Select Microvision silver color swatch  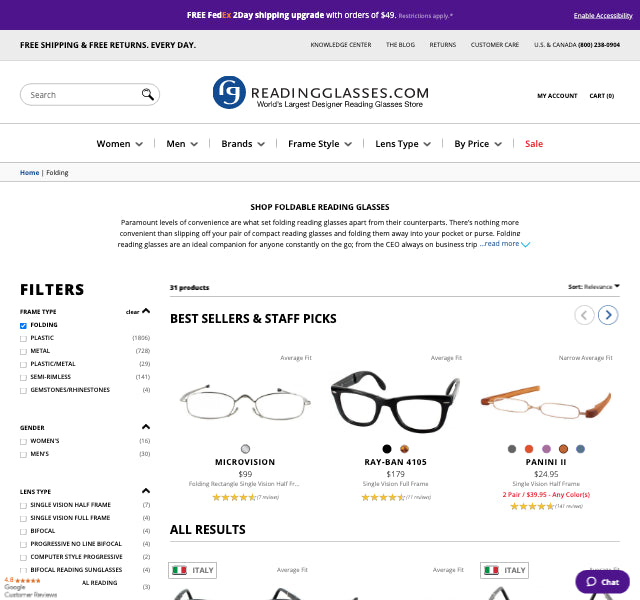(x=245, y=449)
